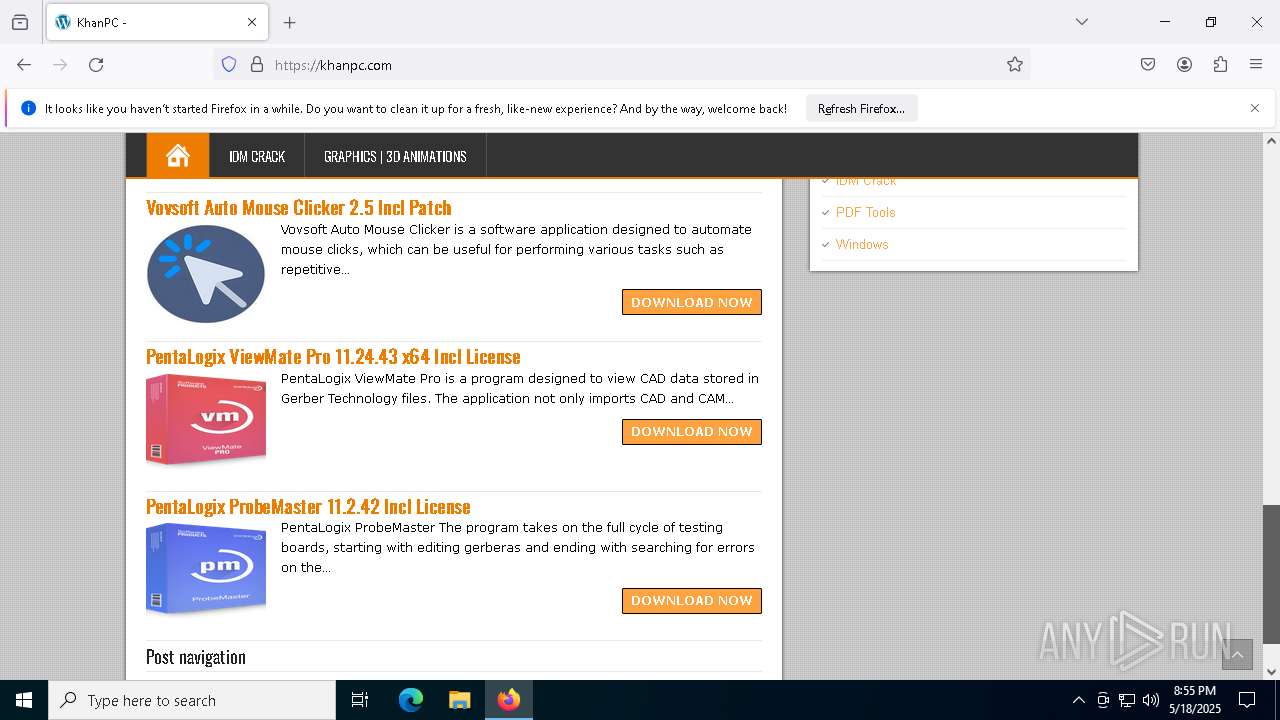Screen dimensions: 1280x720
Task: Open Vovsoft Auto Mouse Clicker post title
Action: [299, 207]
